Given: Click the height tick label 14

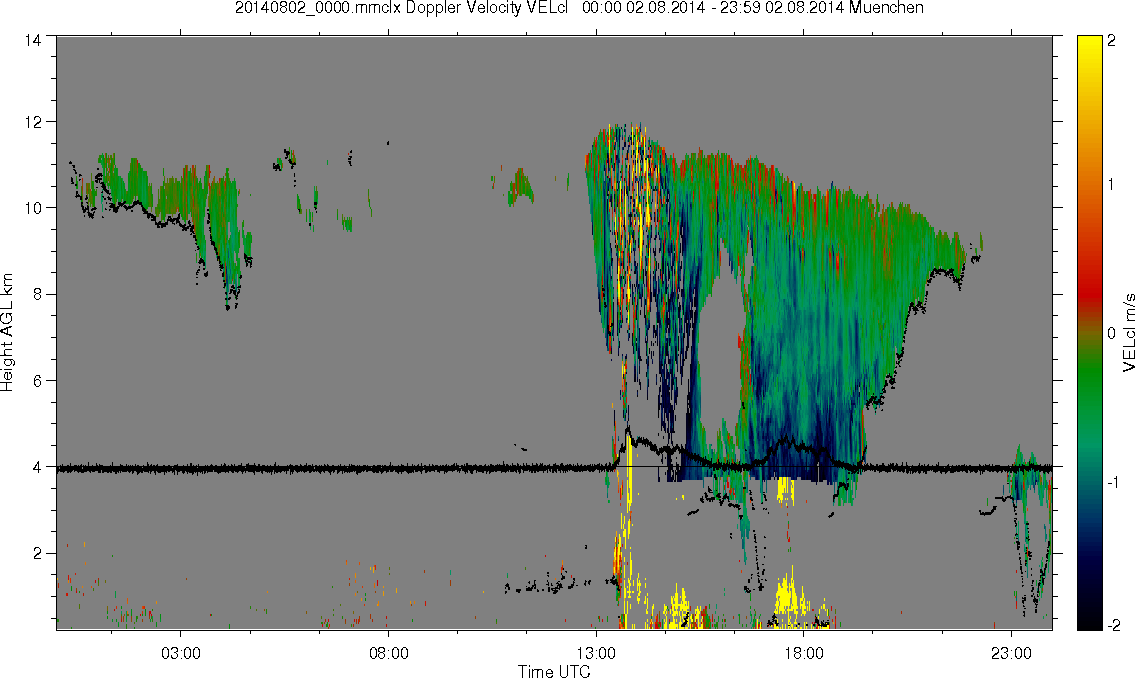Looking at the screenshot, I should (x=32, y=41).
